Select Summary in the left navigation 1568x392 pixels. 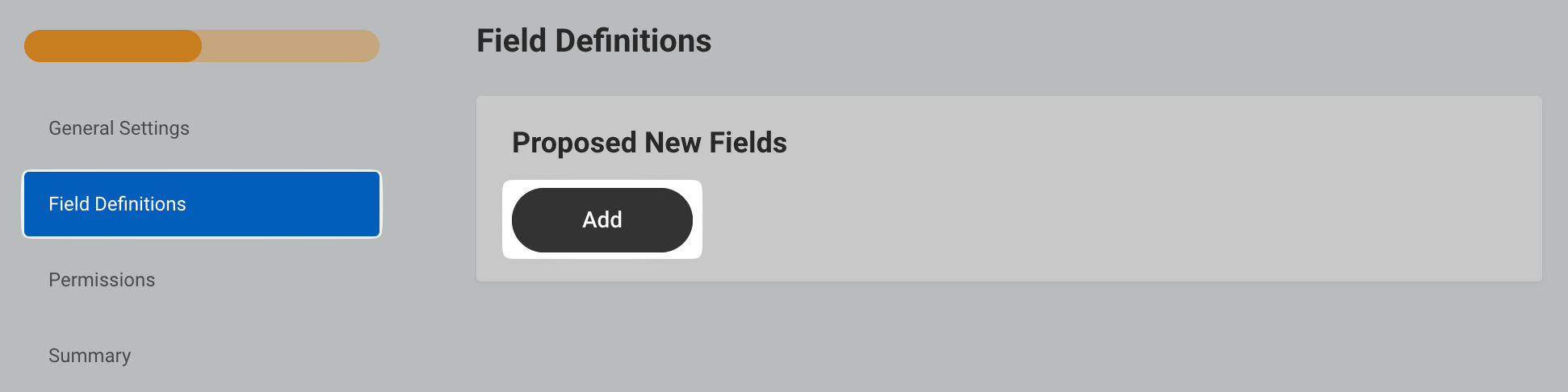90,356
